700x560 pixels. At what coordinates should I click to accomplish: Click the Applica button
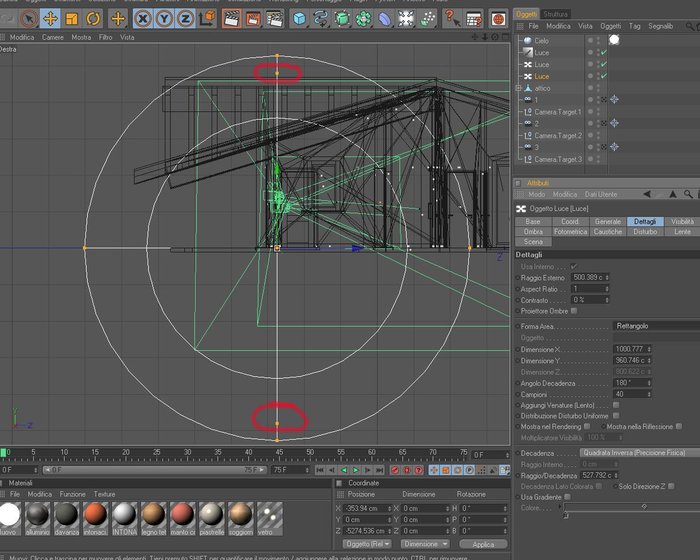click(x=483, y=544)
